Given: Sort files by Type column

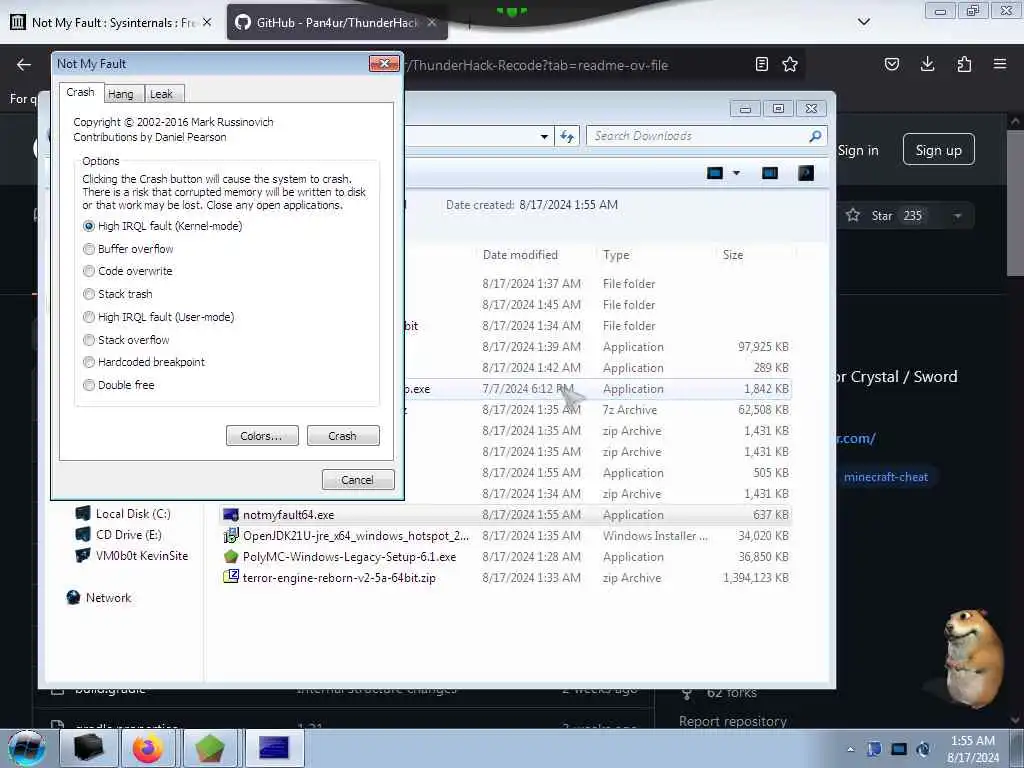Looking at the screenshot, I should pos(616,255).
